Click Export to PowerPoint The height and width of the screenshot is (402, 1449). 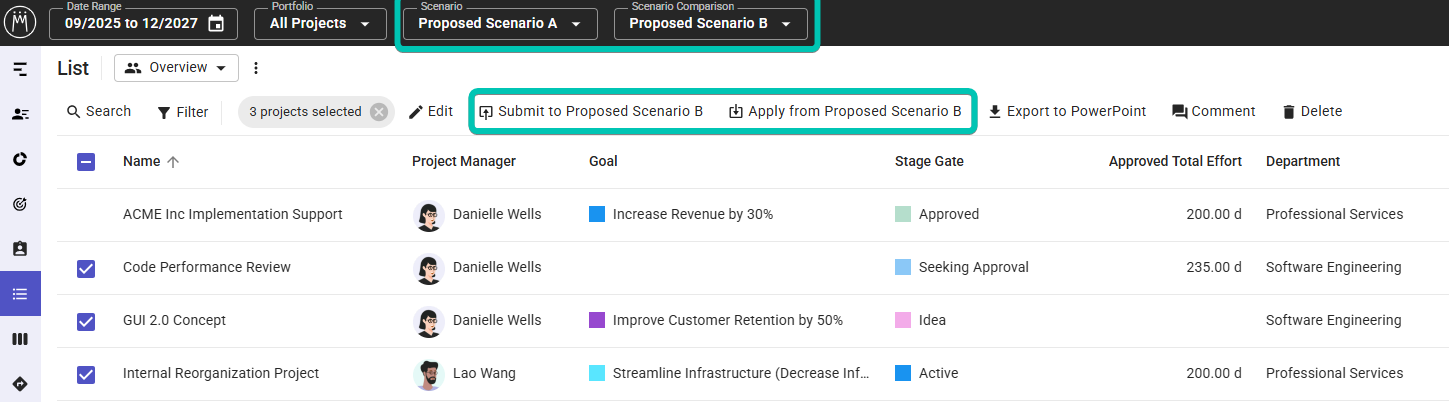pos(1067,111)
